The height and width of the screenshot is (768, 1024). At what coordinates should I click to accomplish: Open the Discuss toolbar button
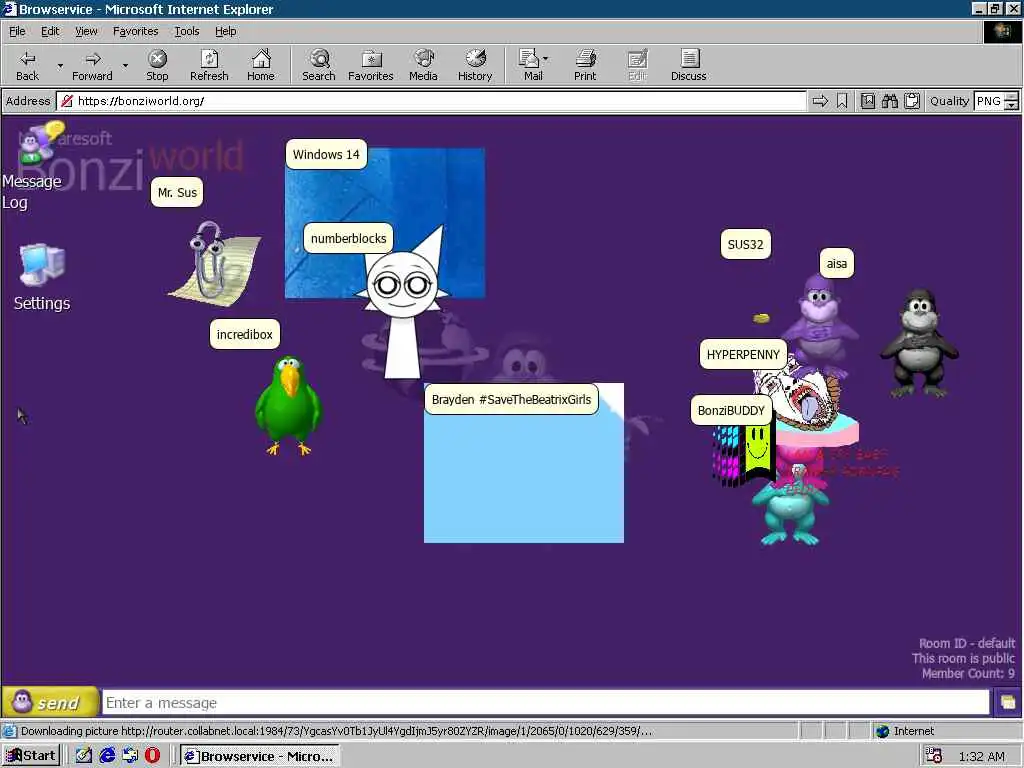pos(688,65)
